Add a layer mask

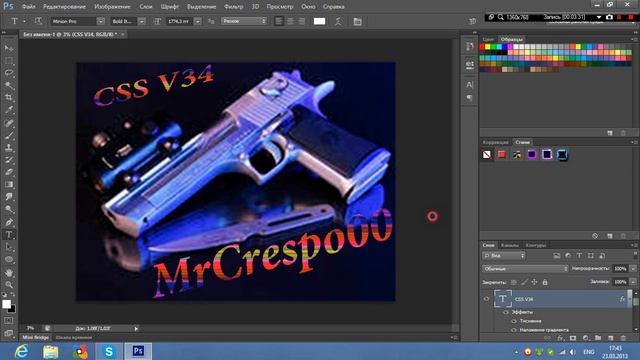pos(573,338)
